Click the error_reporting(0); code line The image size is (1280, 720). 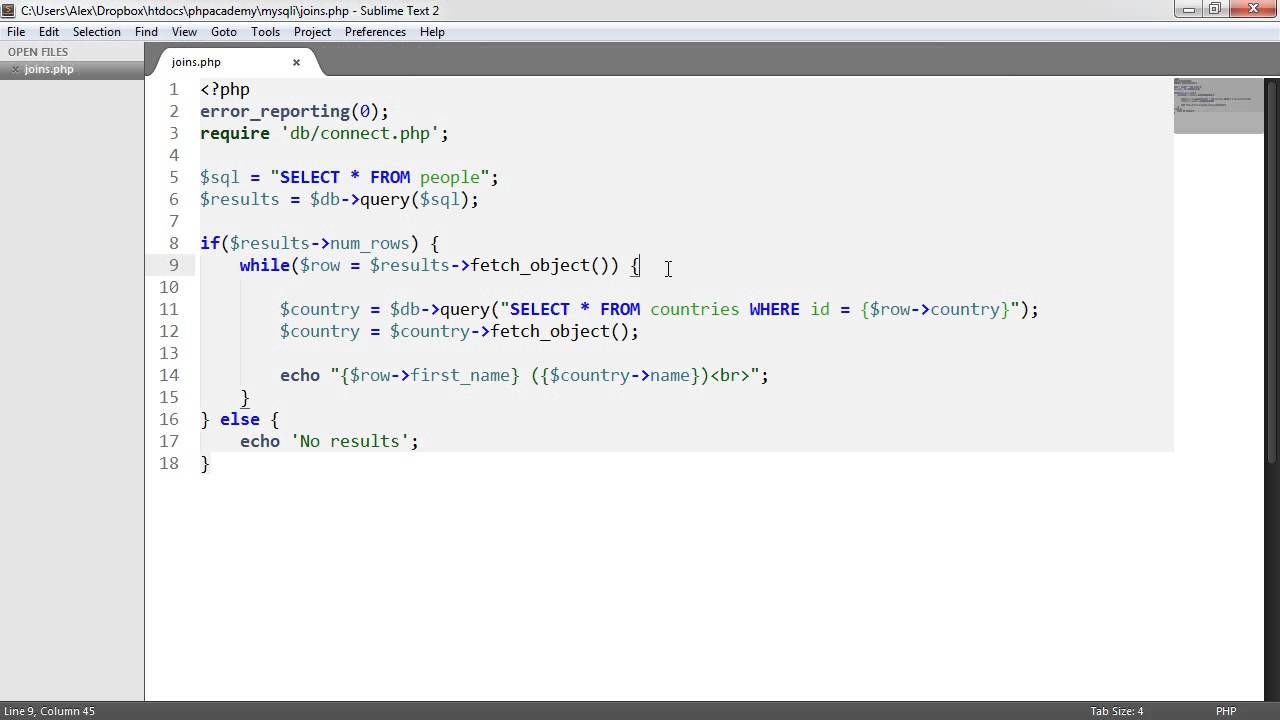click(294, 111)
